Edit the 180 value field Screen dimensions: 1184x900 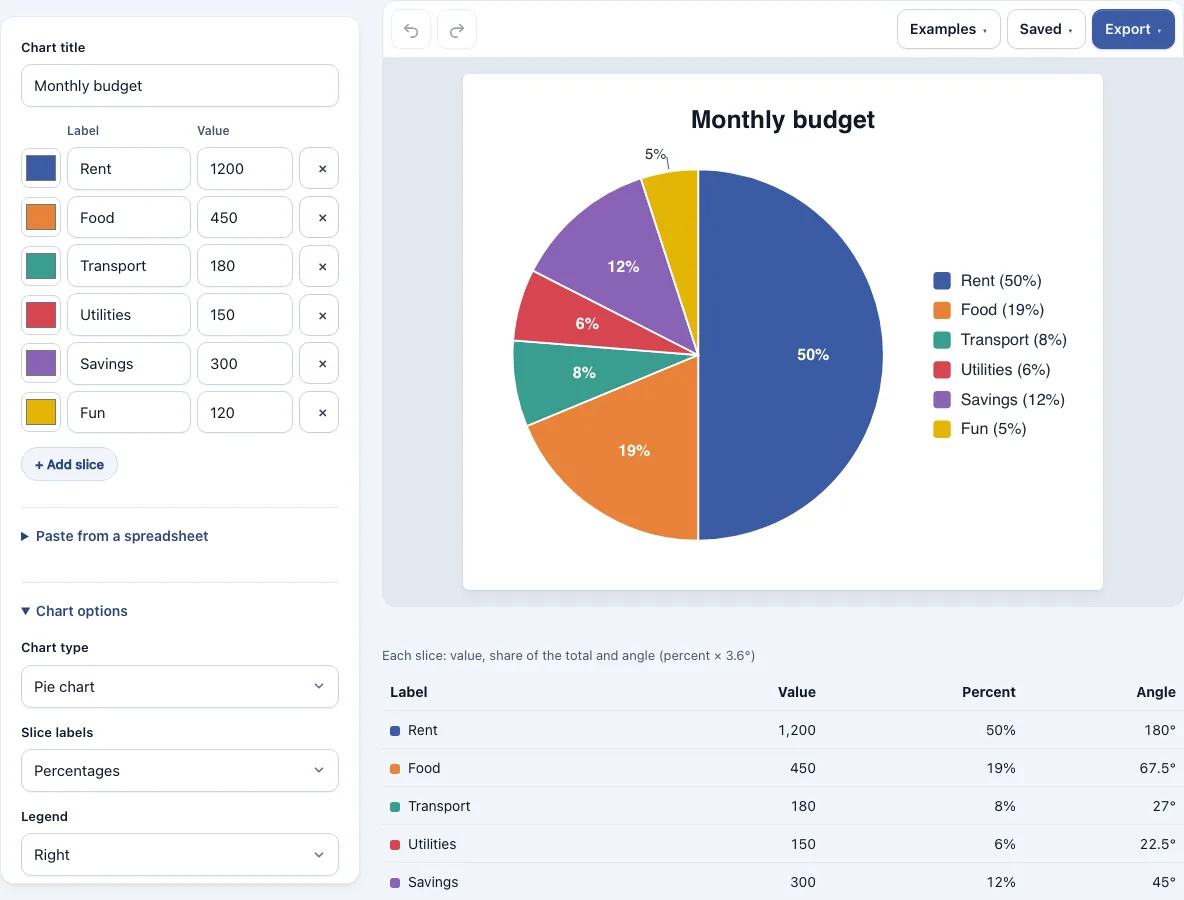pos(245,266)
